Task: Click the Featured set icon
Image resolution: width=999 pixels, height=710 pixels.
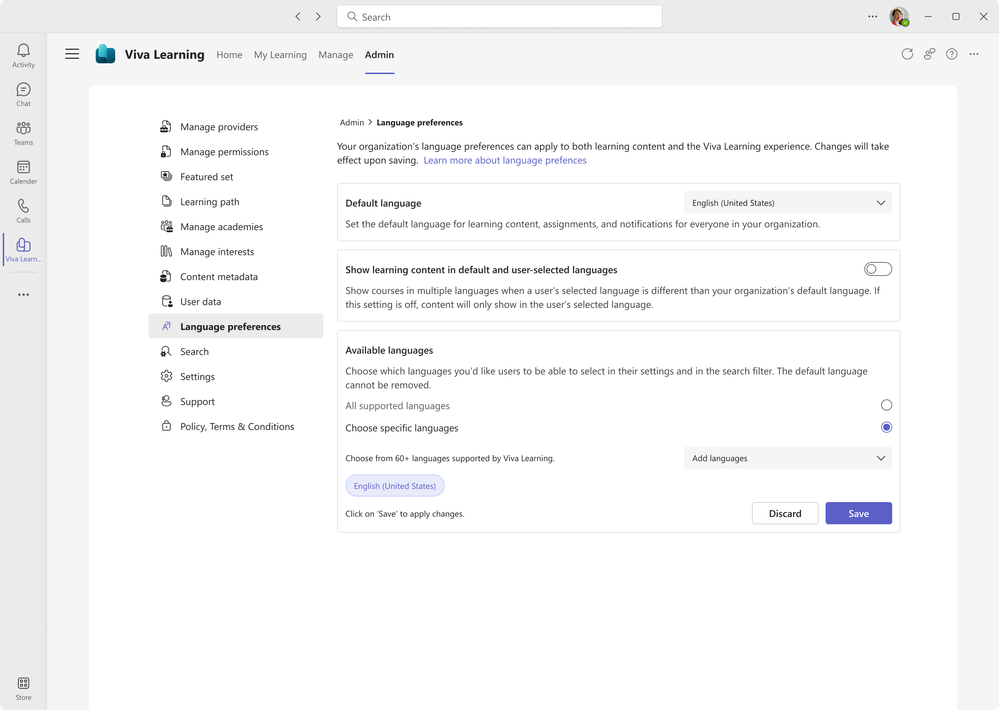Action: pyautogui.click(x=166, y=176)
